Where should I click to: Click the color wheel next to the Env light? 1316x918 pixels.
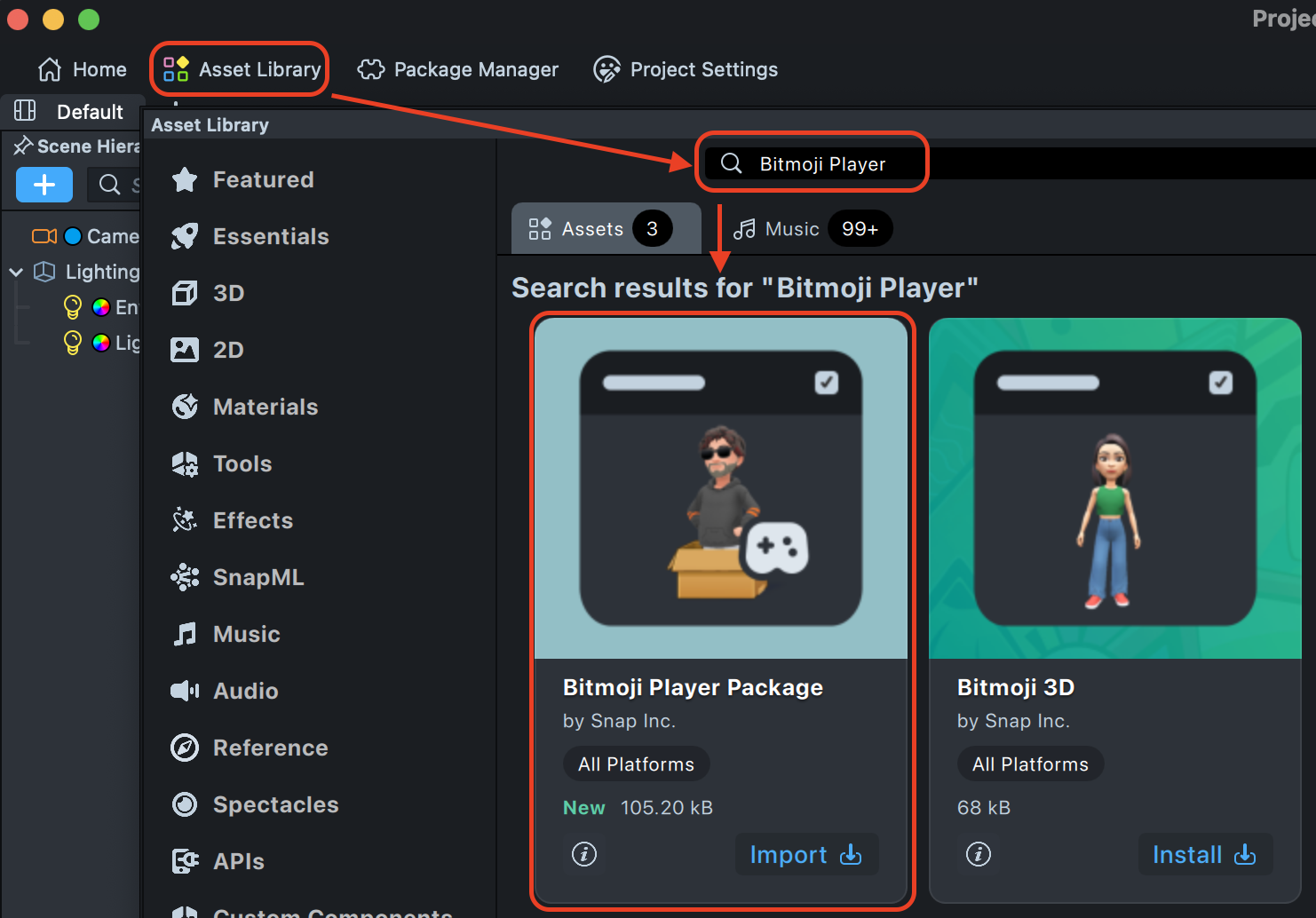99,306
